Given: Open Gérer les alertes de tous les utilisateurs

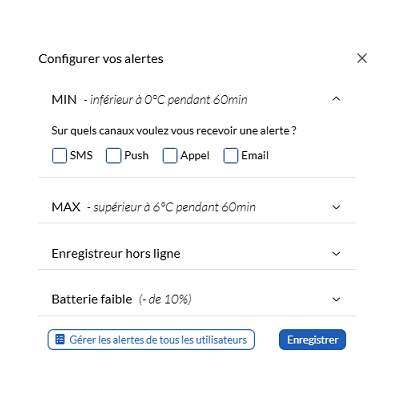Looking at the screenshot, I should (x=151, y=340).
